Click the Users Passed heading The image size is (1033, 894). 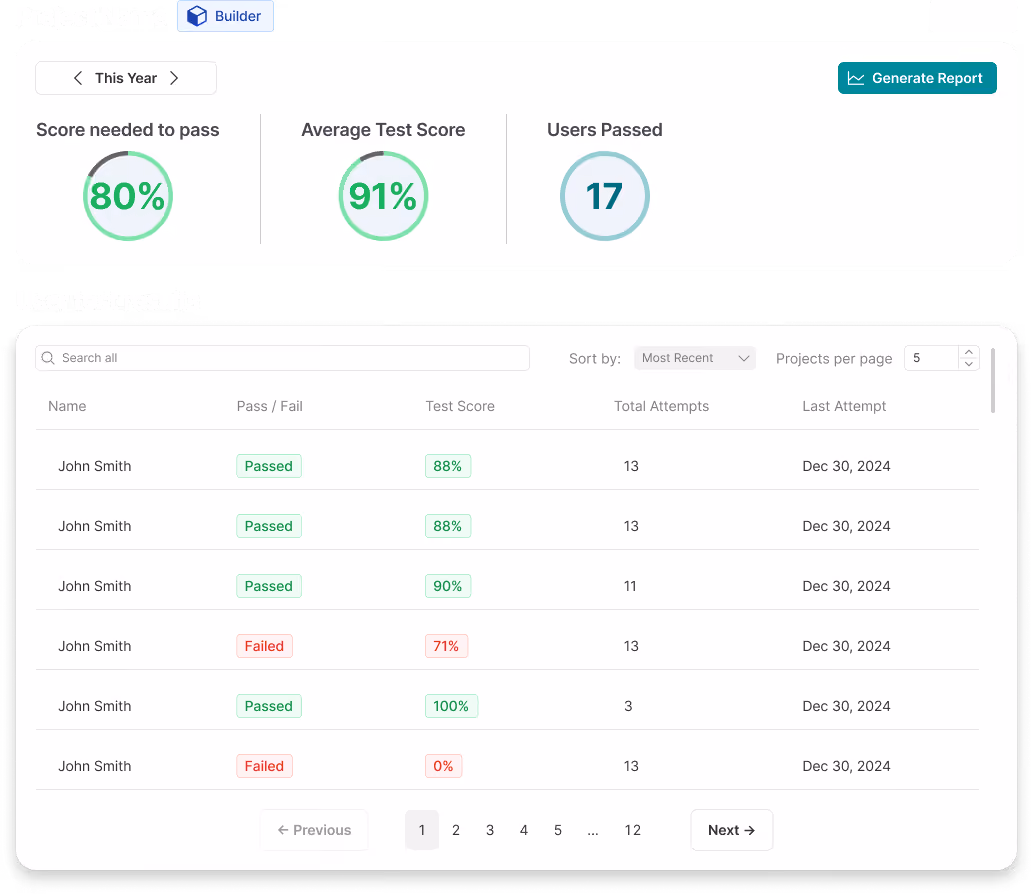coord(605,130)
